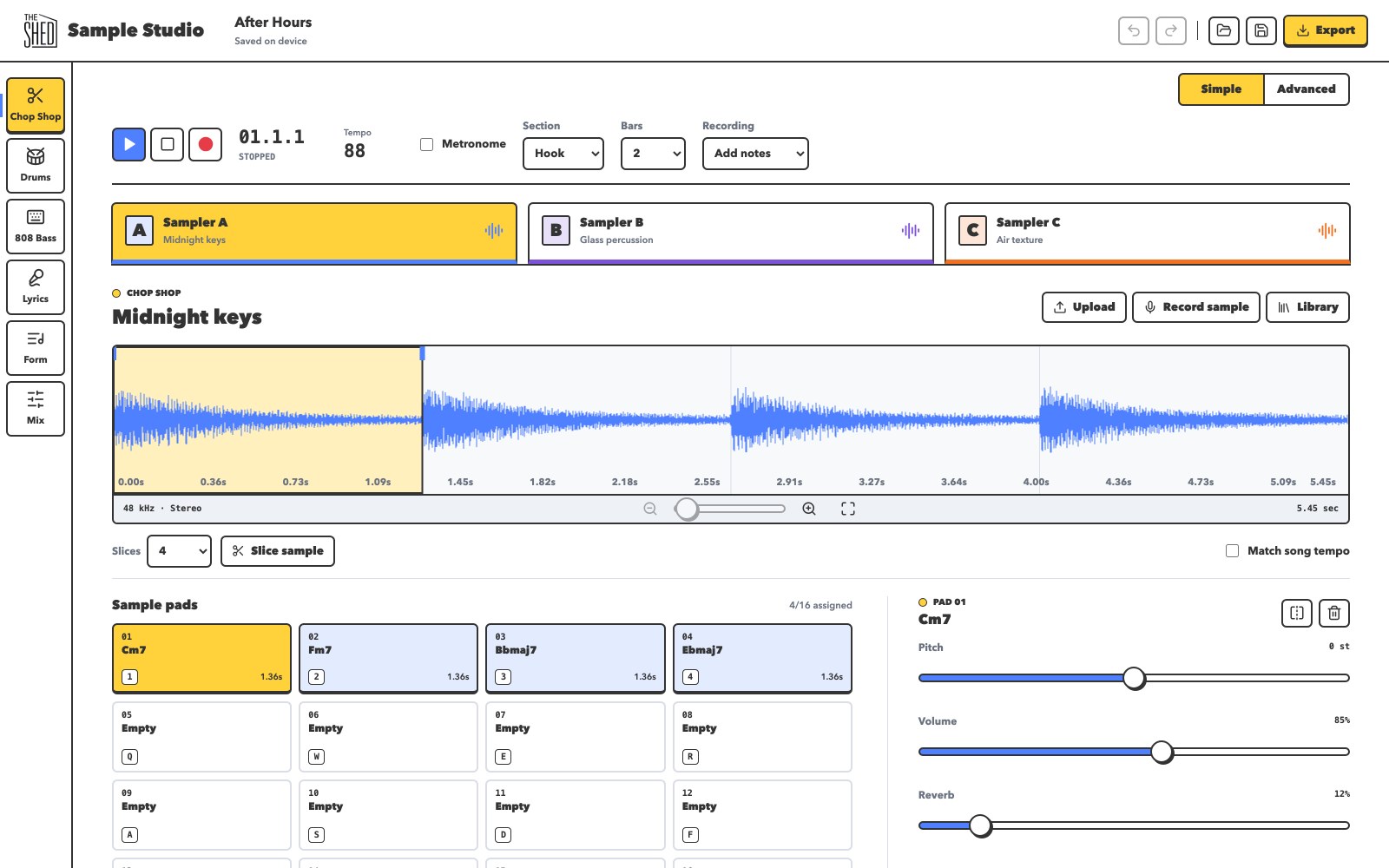Open the Slices count dropdown
The width and height of the screenshot is (1389, 868).
[x=180, y=551]
